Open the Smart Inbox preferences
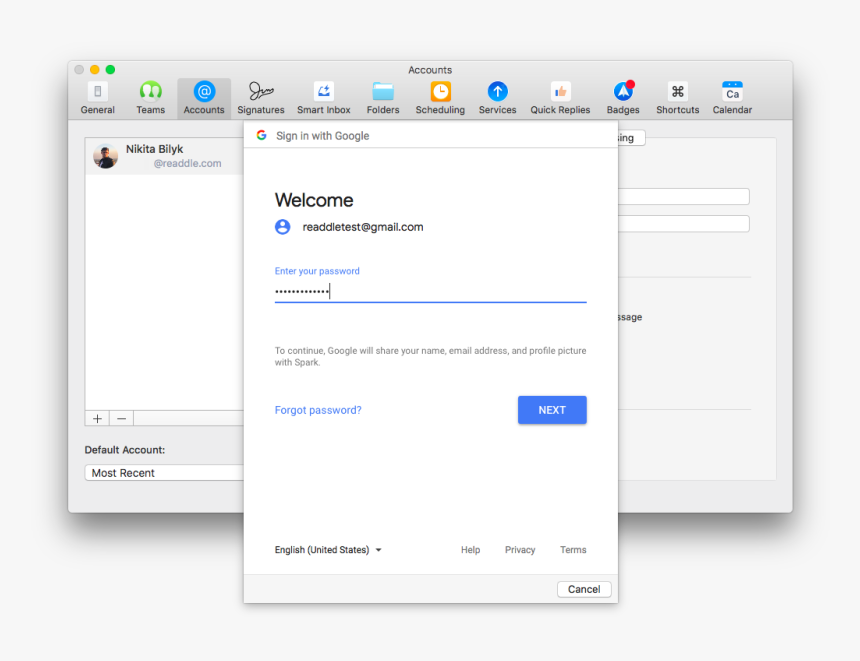The width and height of the screenshot is (860, 661). 324,98
